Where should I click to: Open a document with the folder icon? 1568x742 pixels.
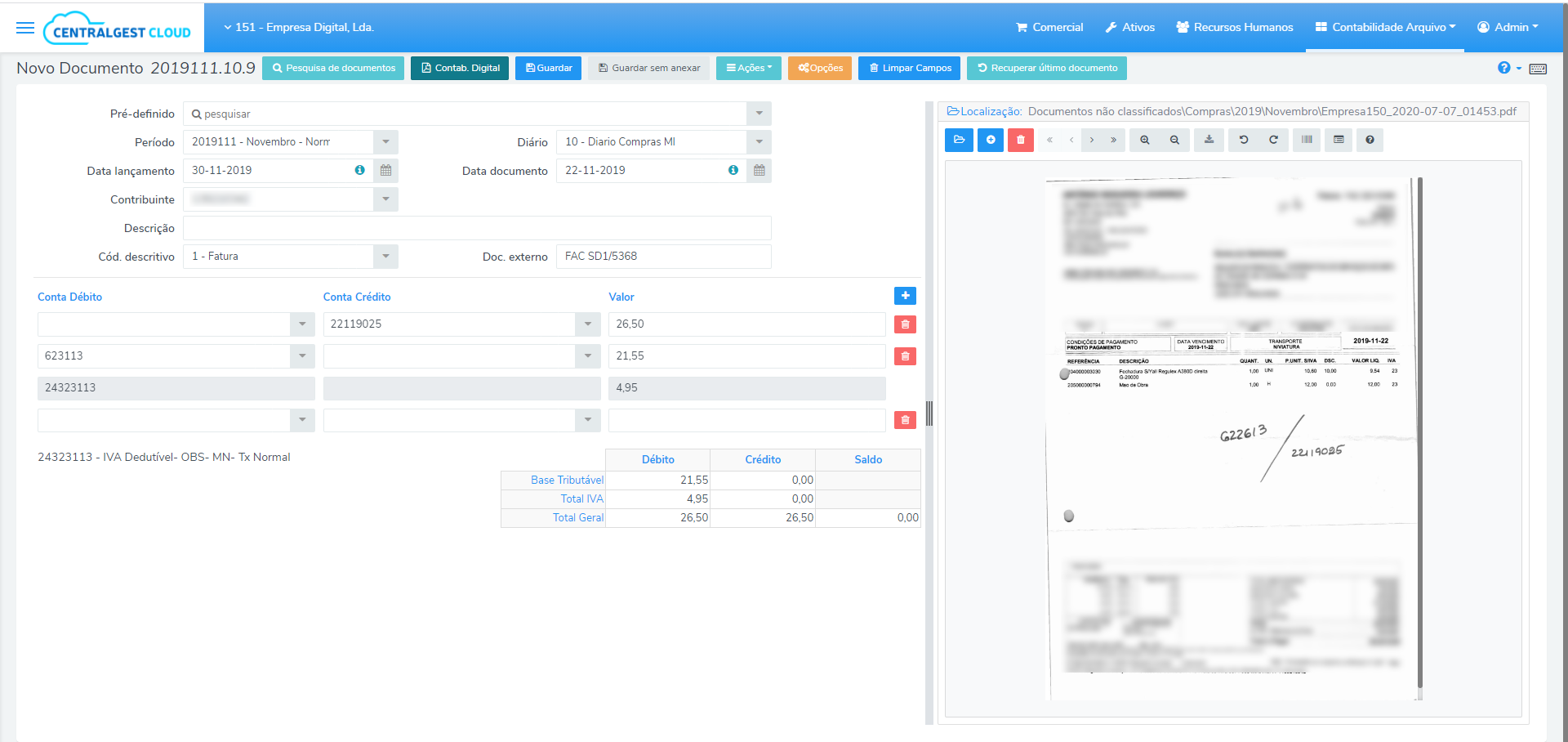click(960, 140)
